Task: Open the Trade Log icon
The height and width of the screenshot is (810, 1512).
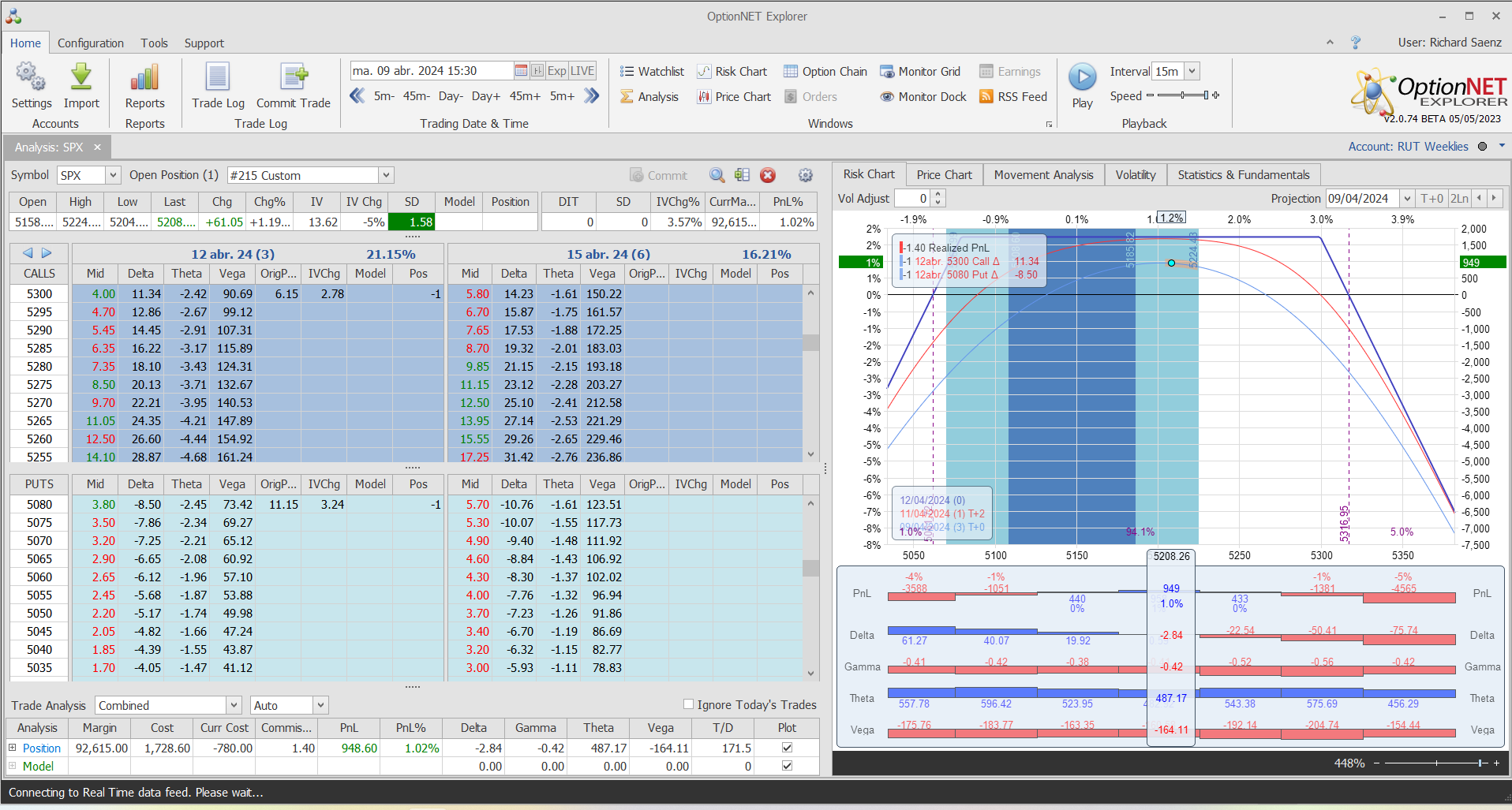Action: click(218, 78)
